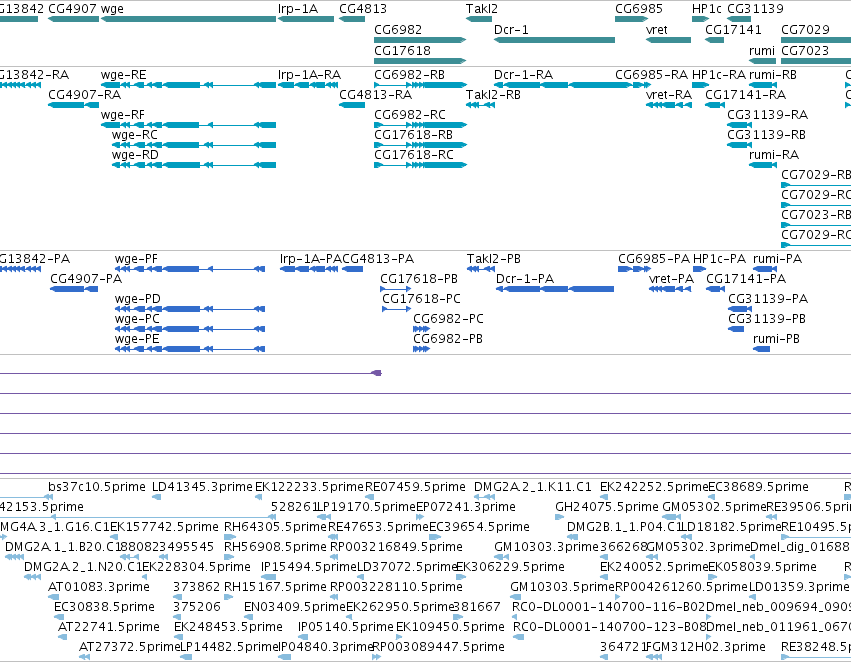Click the CG7023 gene label
The image size is (851, 662).
click(x=805, y=50)
